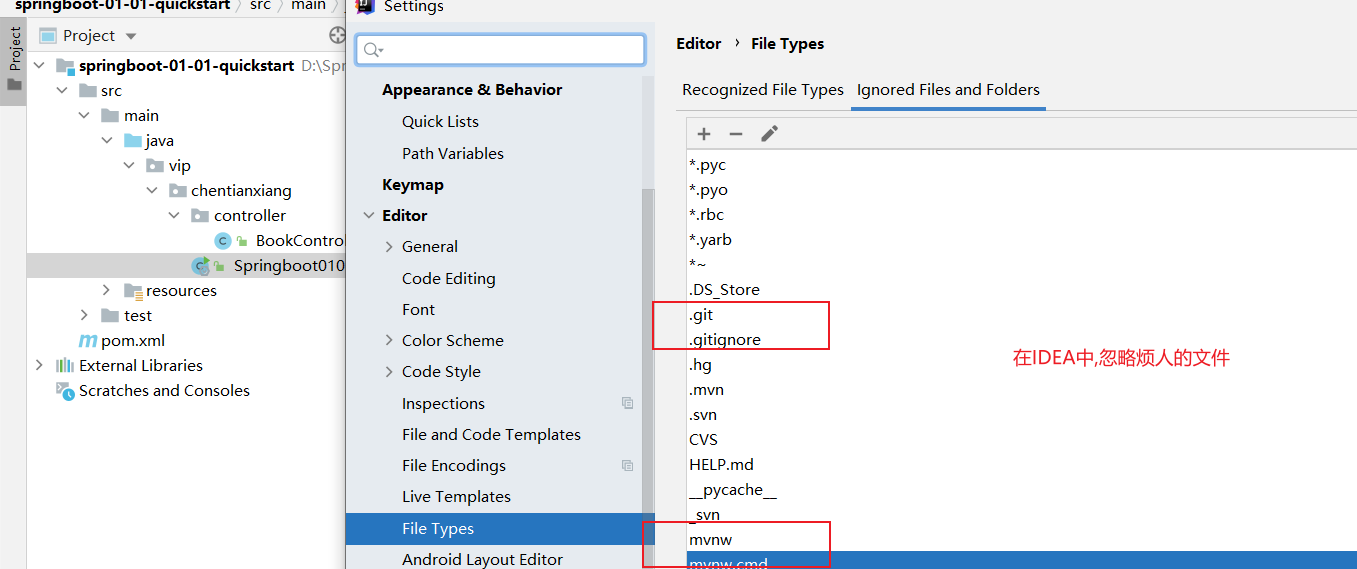Click the copy icon beside File Encodings
Image resolution: width=1357 pixels, height=569 pixels.
tap(627, 465)
